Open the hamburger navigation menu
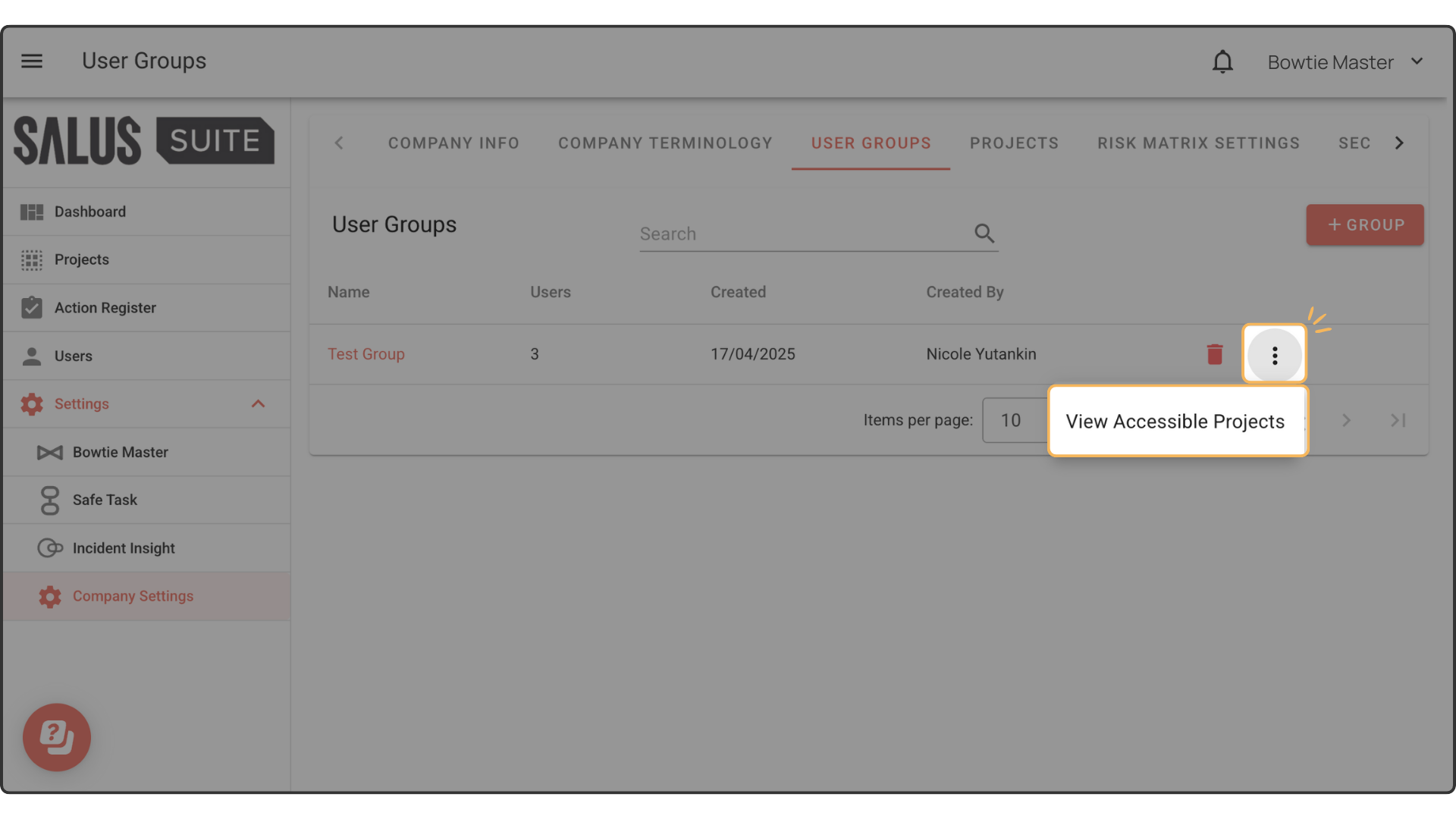This screenshot has height=819, width=1456. tap(32, 61)
